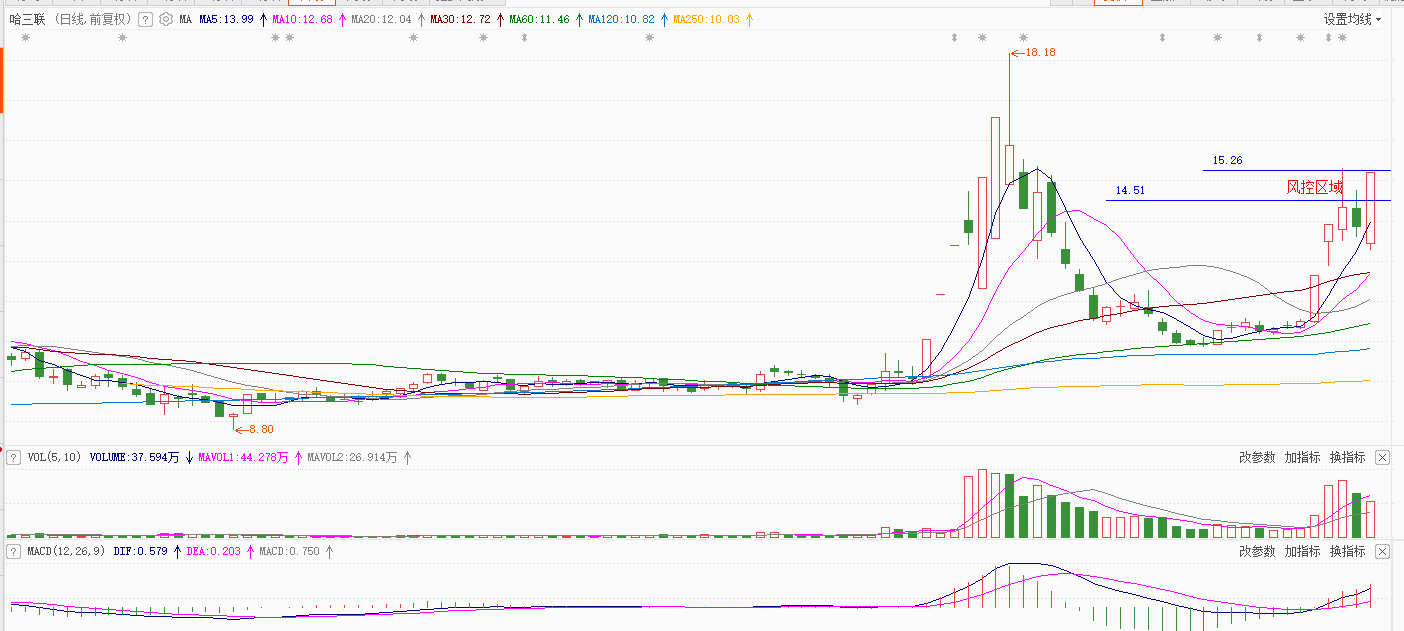
Task: Close the VOL indicator panel
Action: point(1382,457)
